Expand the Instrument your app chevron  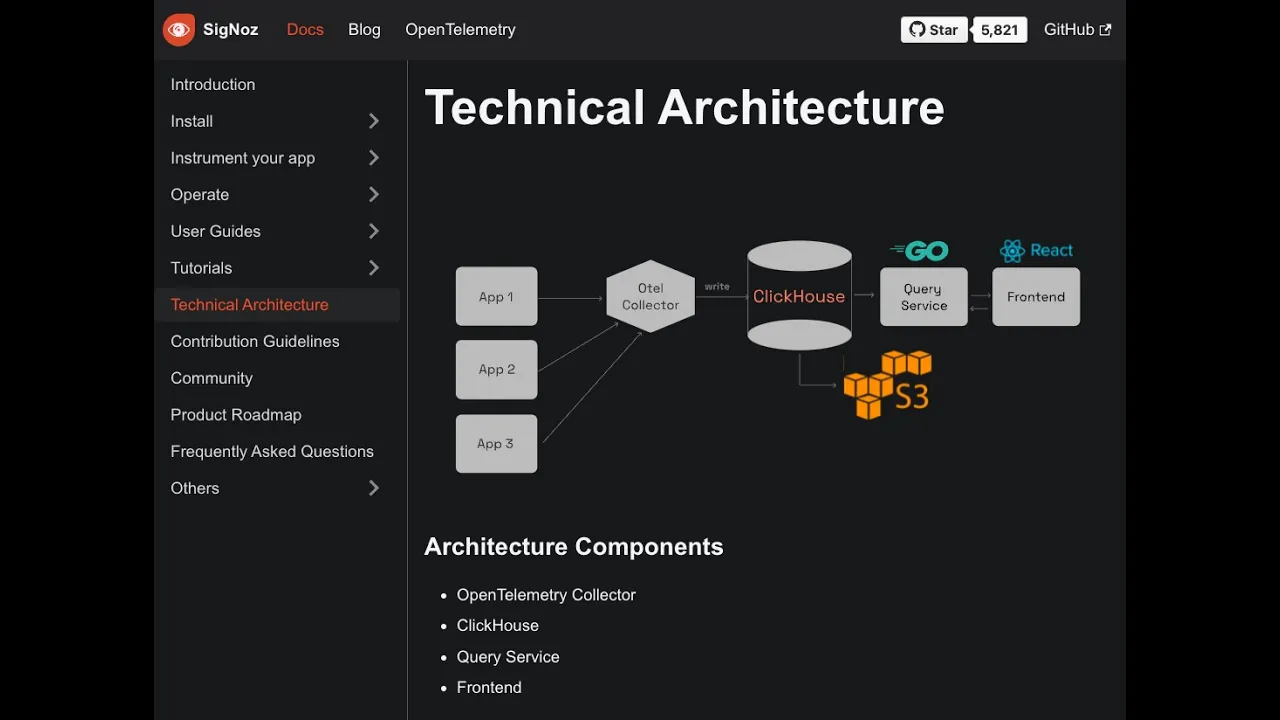pos(374,158)
